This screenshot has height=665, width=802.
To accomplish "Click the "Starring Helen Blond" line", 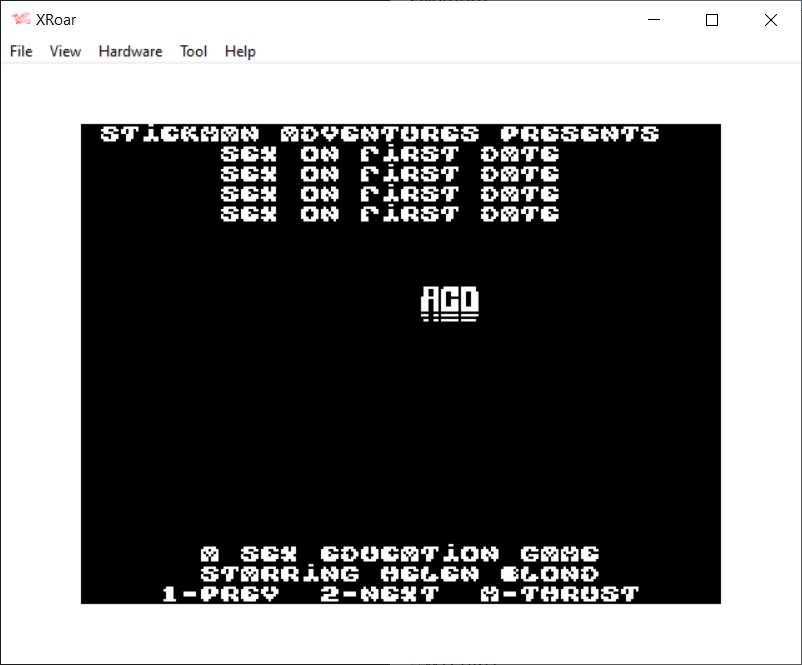I will pos(400,574).
